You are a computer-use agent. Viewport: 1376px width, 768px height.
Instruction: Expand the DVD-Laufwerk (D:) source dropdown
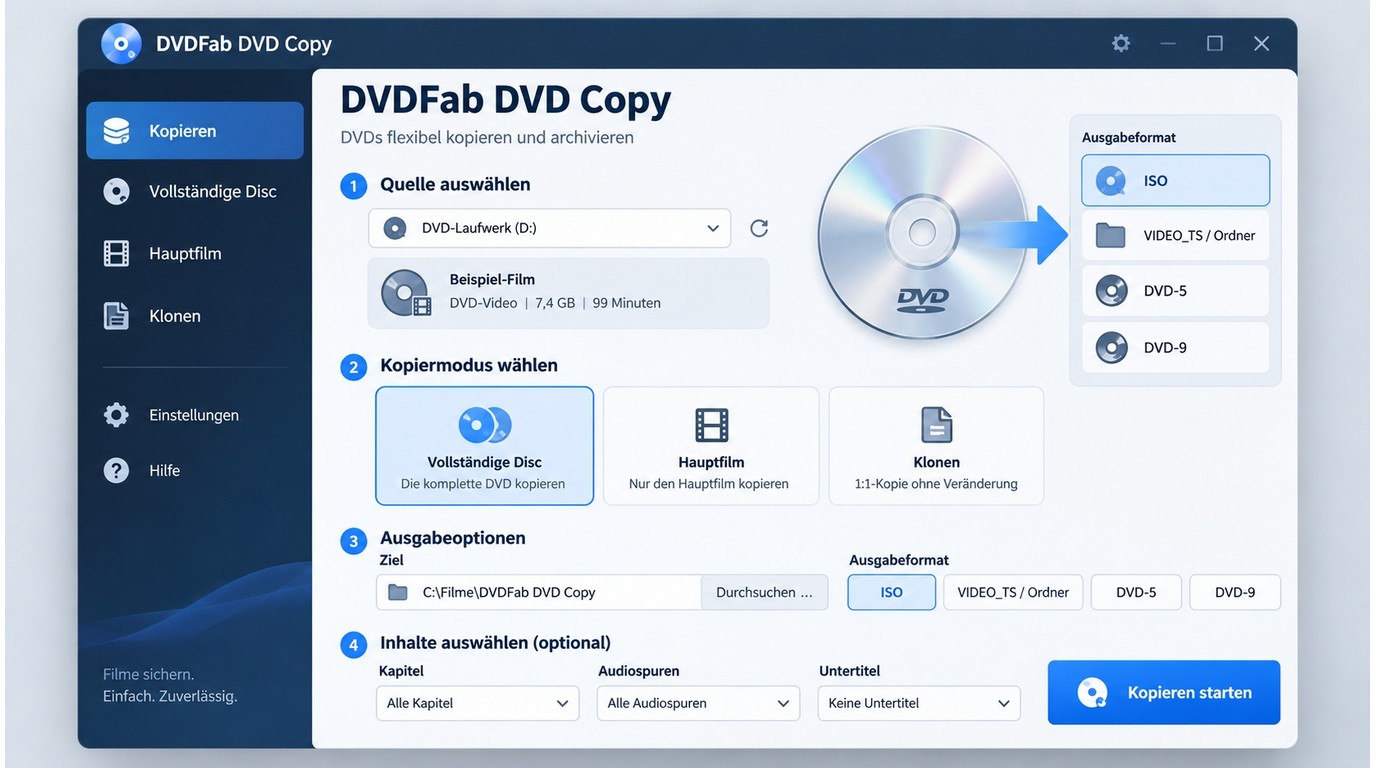point(550,228)
